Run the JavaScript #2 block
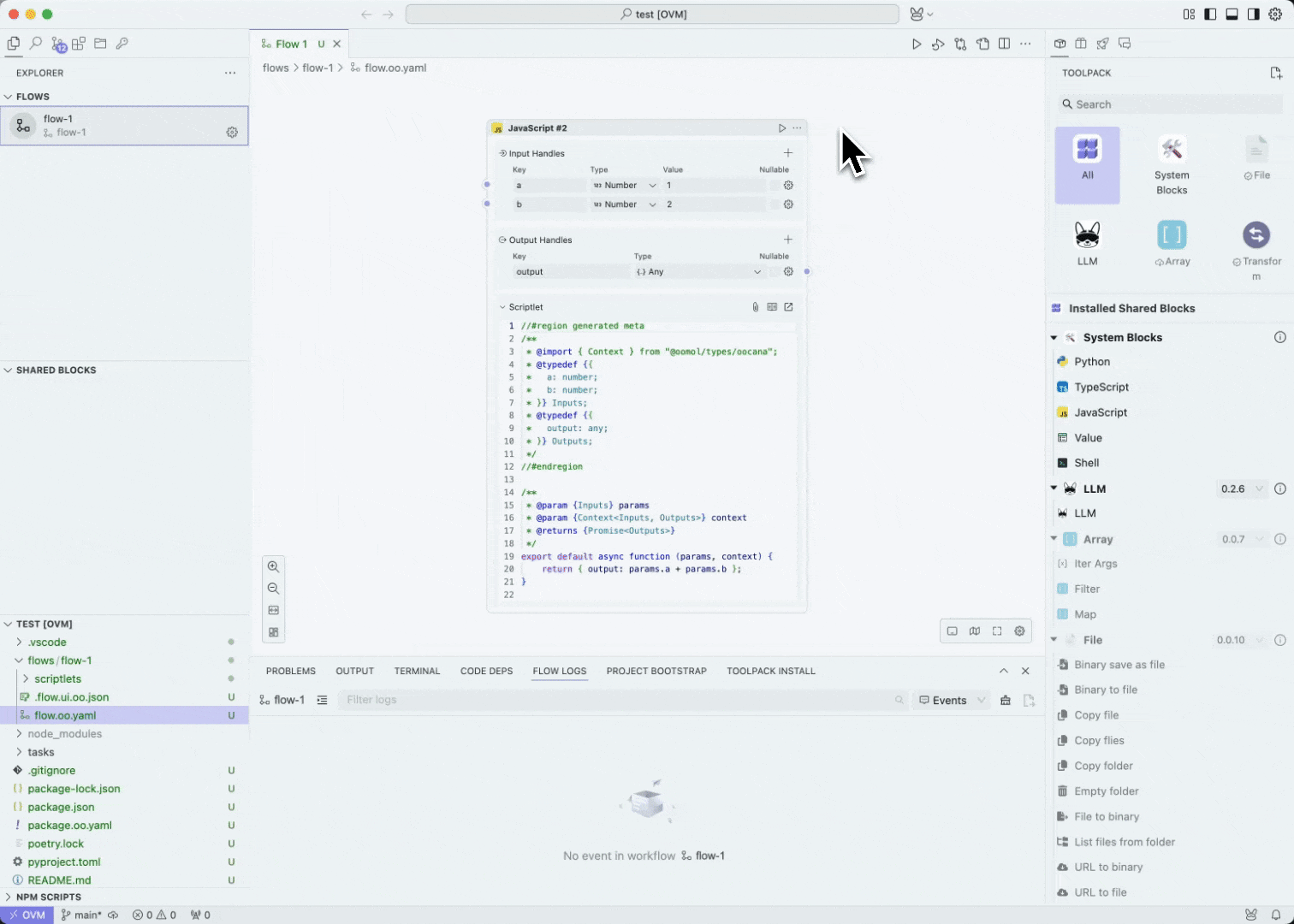Image resolution: width=1294 pixels, height=924 pixels. coord(781,128)
